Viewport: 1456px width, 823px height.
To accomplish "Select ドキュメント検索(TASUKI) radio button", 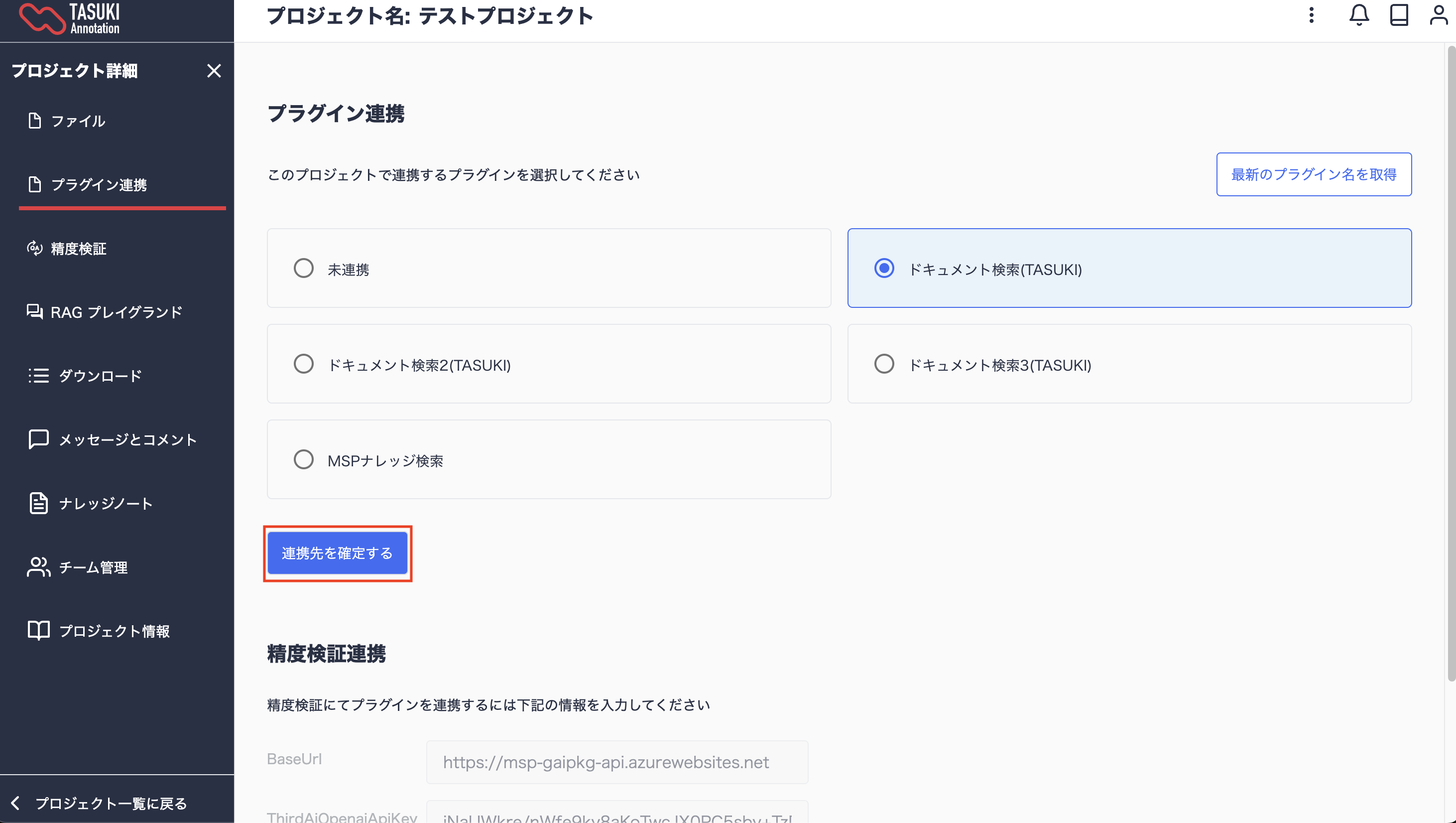I will tap(884, 268).
